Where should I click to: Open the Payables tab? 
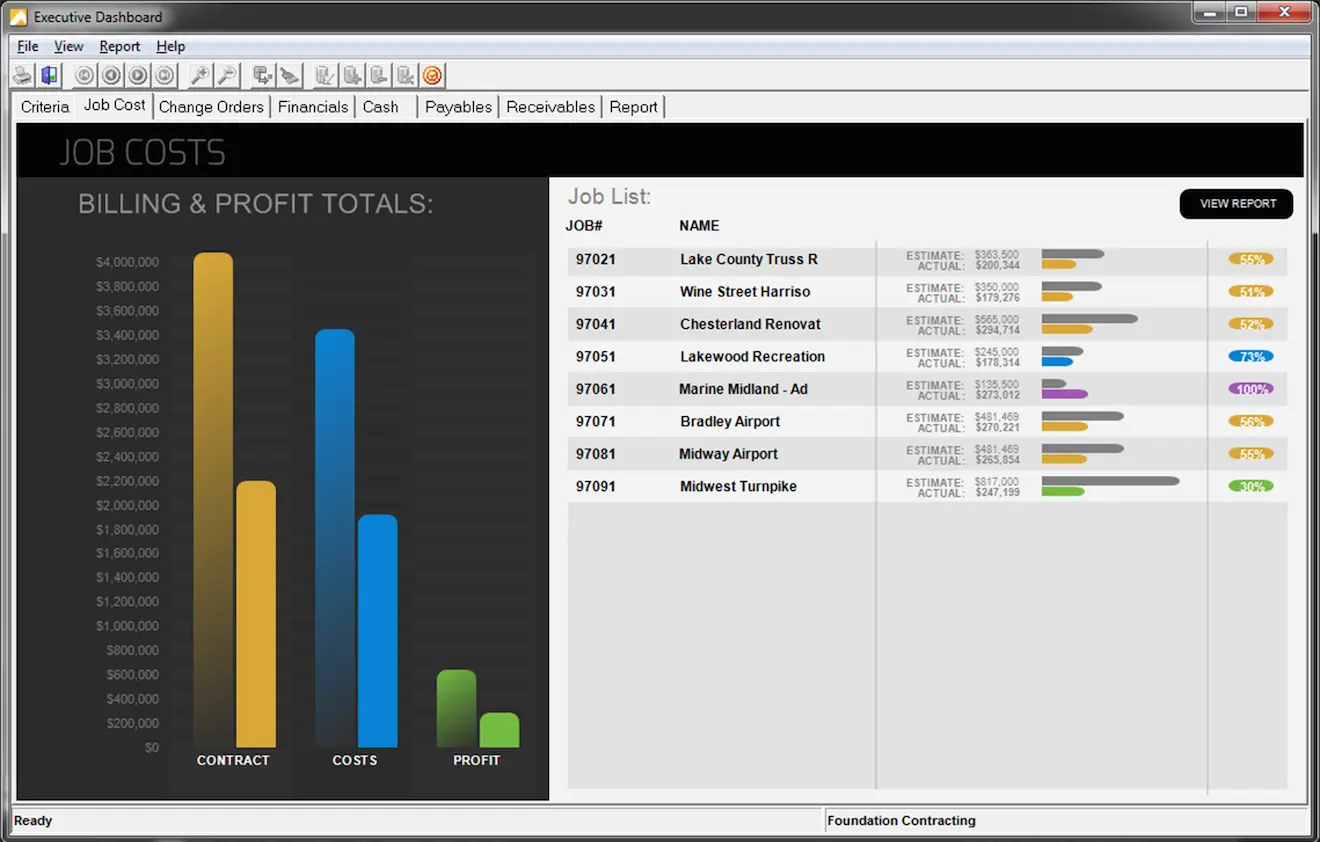(458, 106)
